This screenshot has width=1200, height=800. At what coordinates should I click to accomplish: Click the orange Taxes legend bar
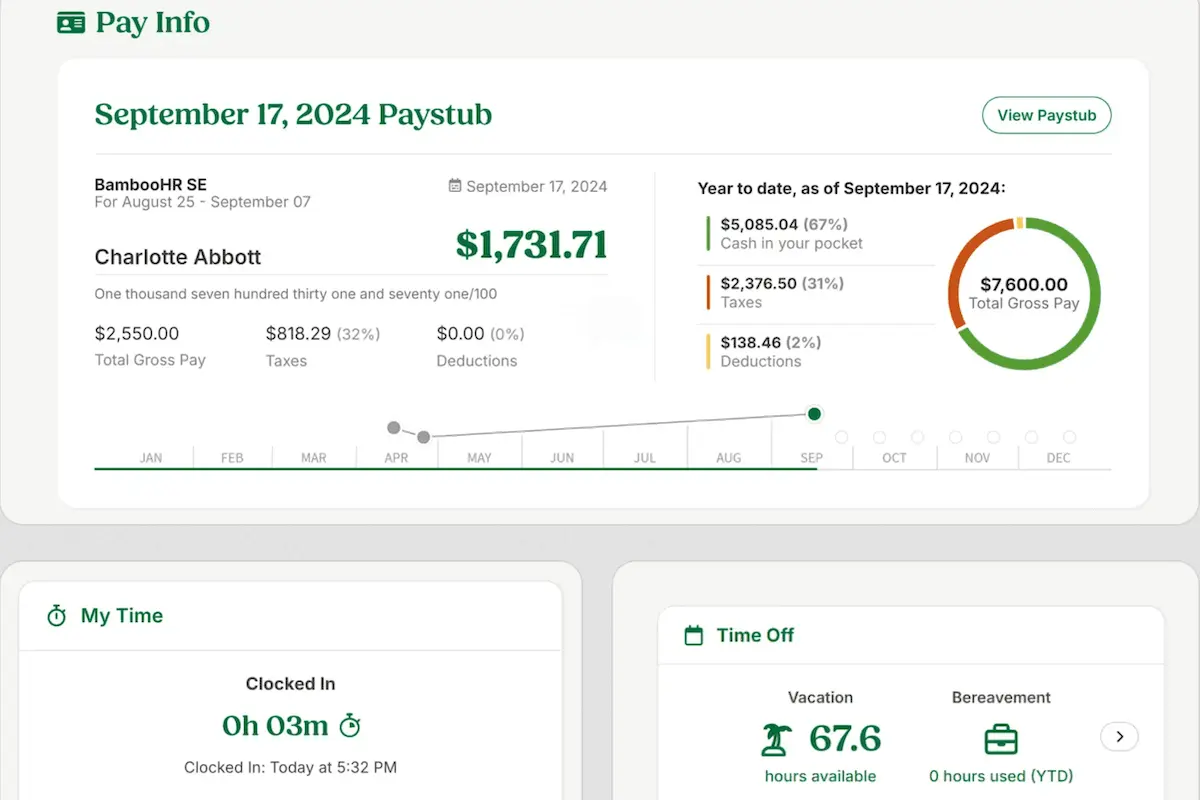point(708,292)
